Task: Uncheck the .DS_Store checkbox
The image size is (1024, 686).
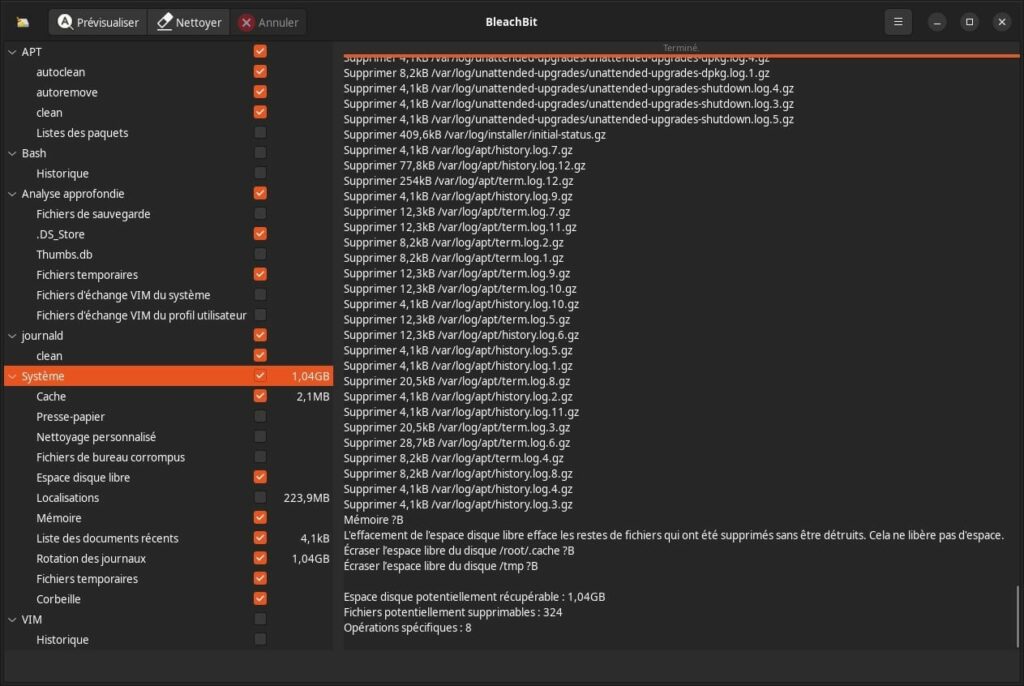Action: [x=260, y=233]
